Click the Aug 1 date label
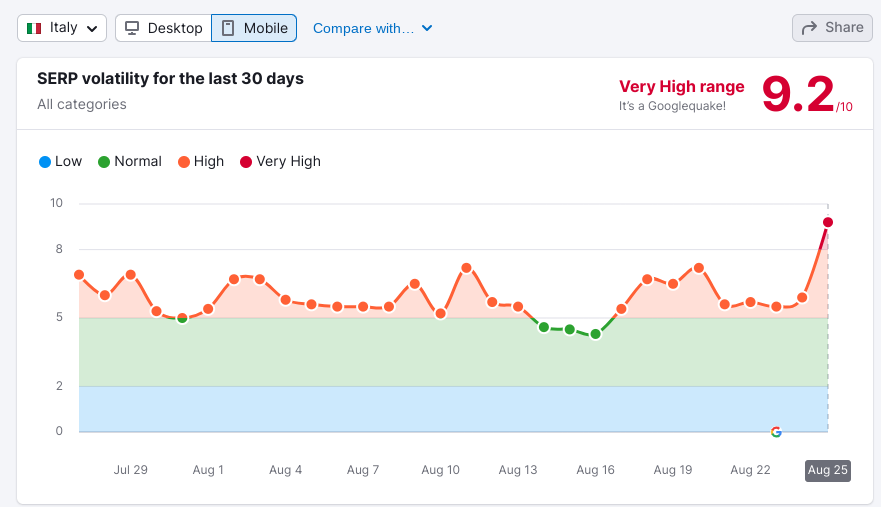This screenshot has width=881, height=507. point(208,470)
